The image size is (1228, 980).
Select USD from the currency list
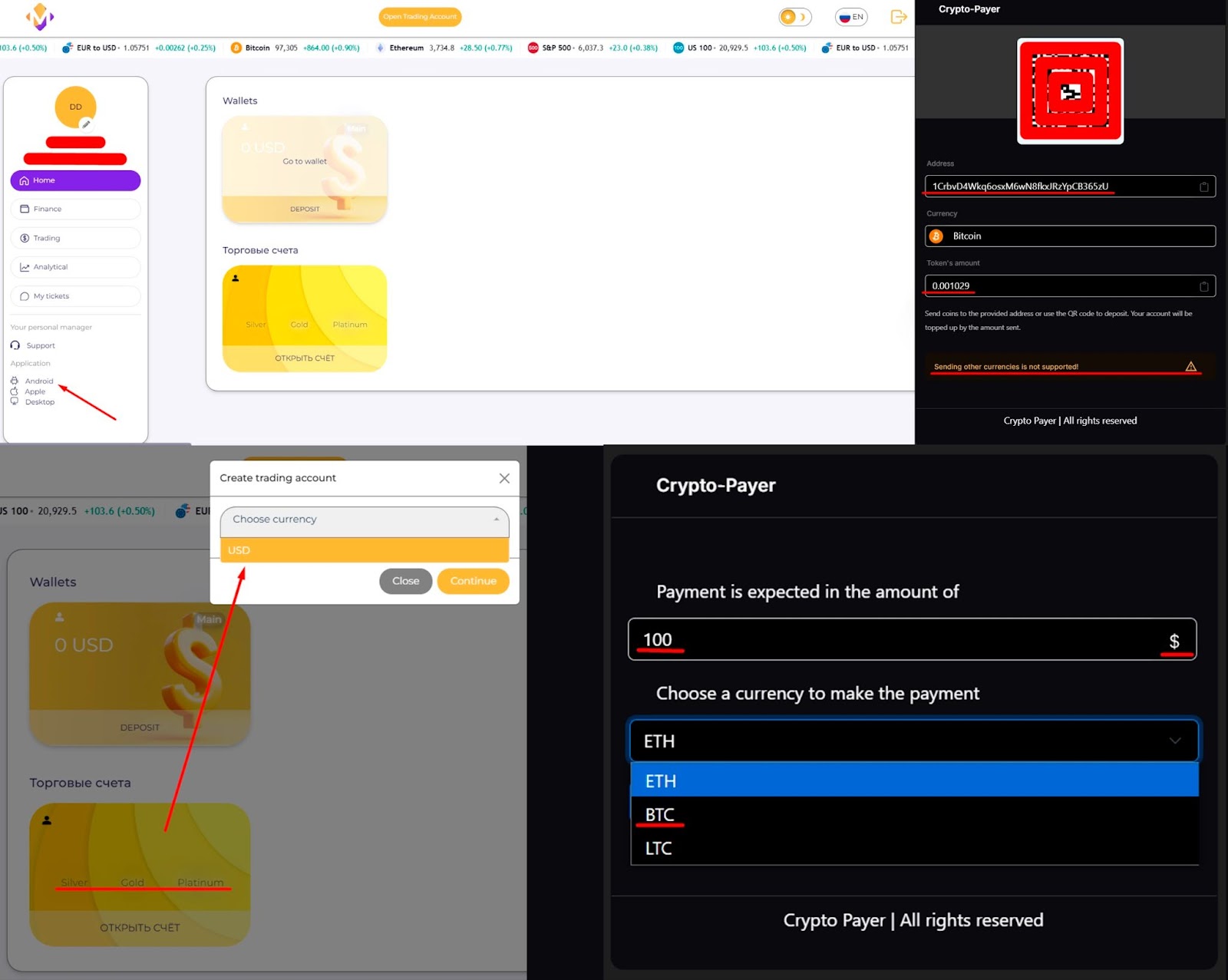365,550
